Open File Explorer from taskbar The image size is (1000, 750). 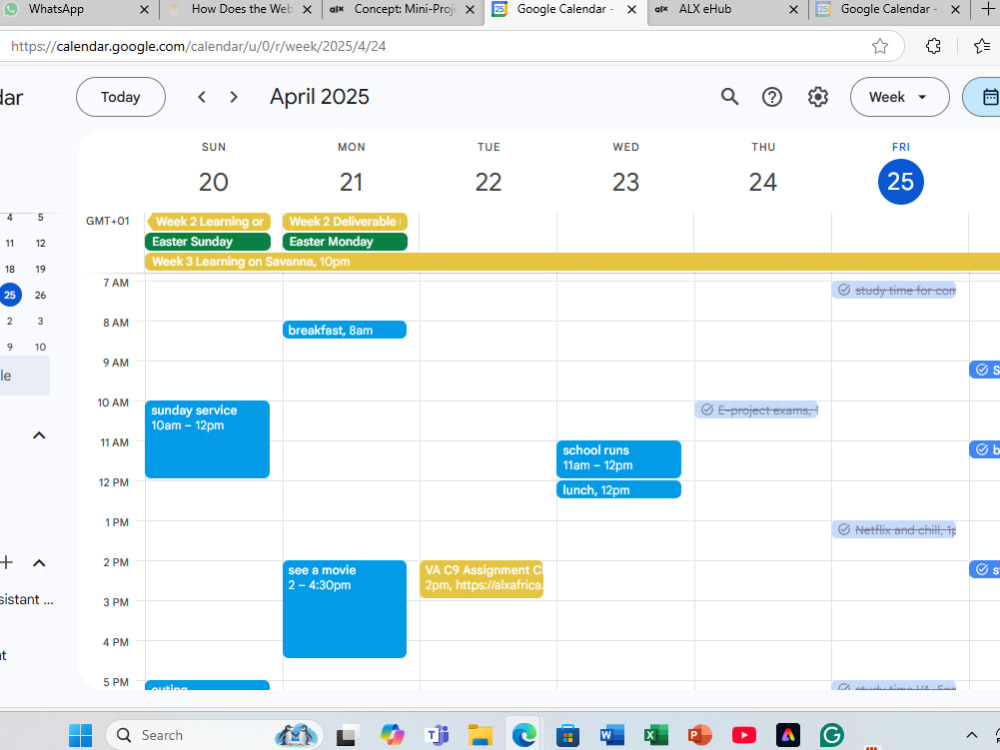pos(480,735)
